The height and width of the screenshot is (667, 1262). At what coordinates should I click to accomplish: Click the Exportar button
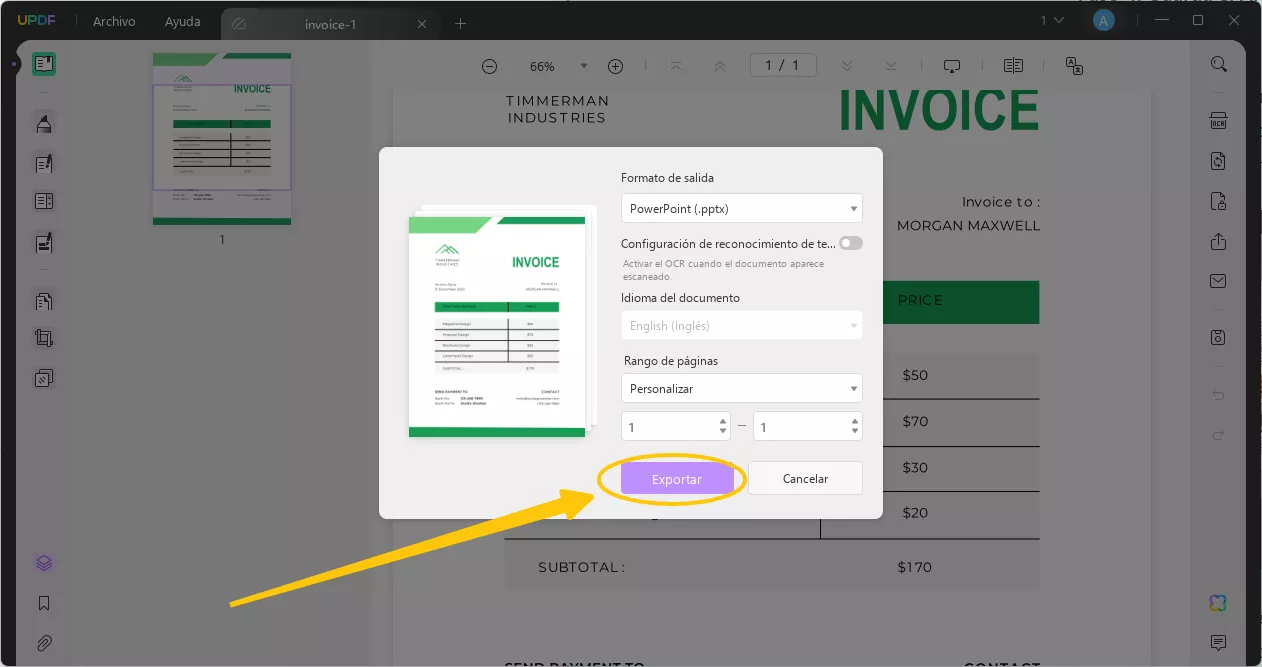[677, 479]
